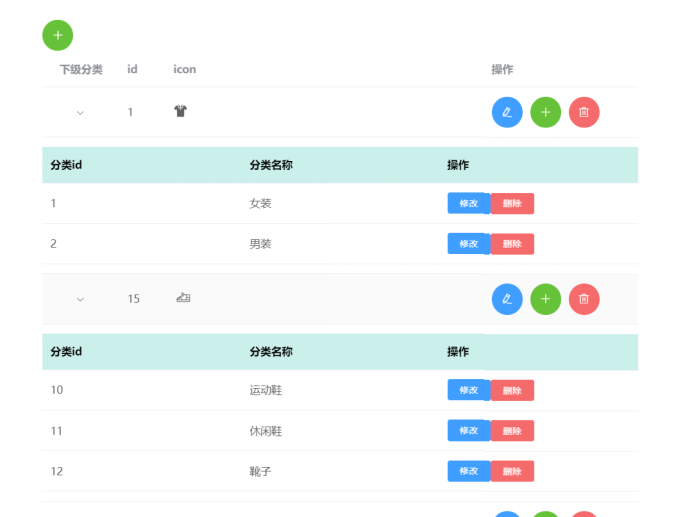Click the green plus icon for category 1

coord(545,112)
